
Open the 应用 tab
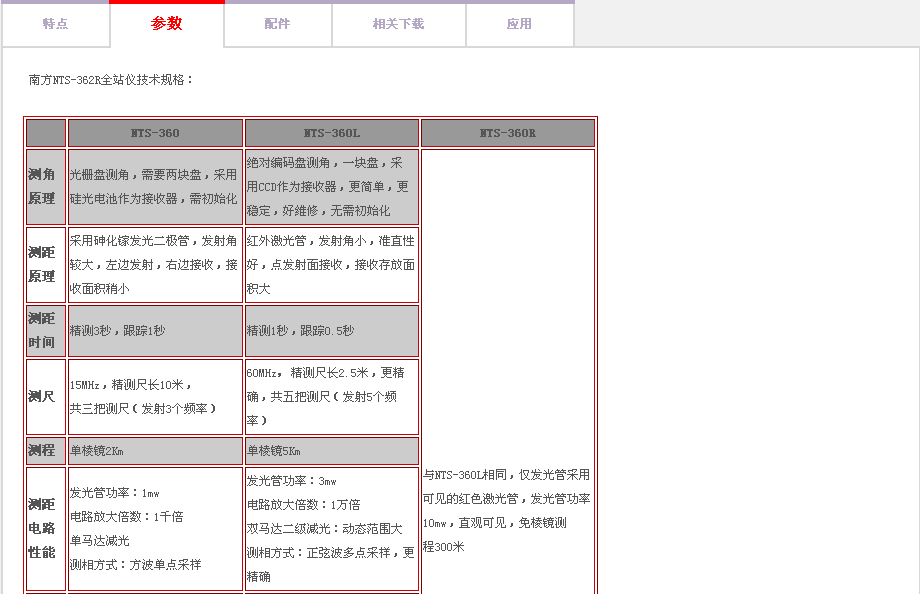click(519, 24)
